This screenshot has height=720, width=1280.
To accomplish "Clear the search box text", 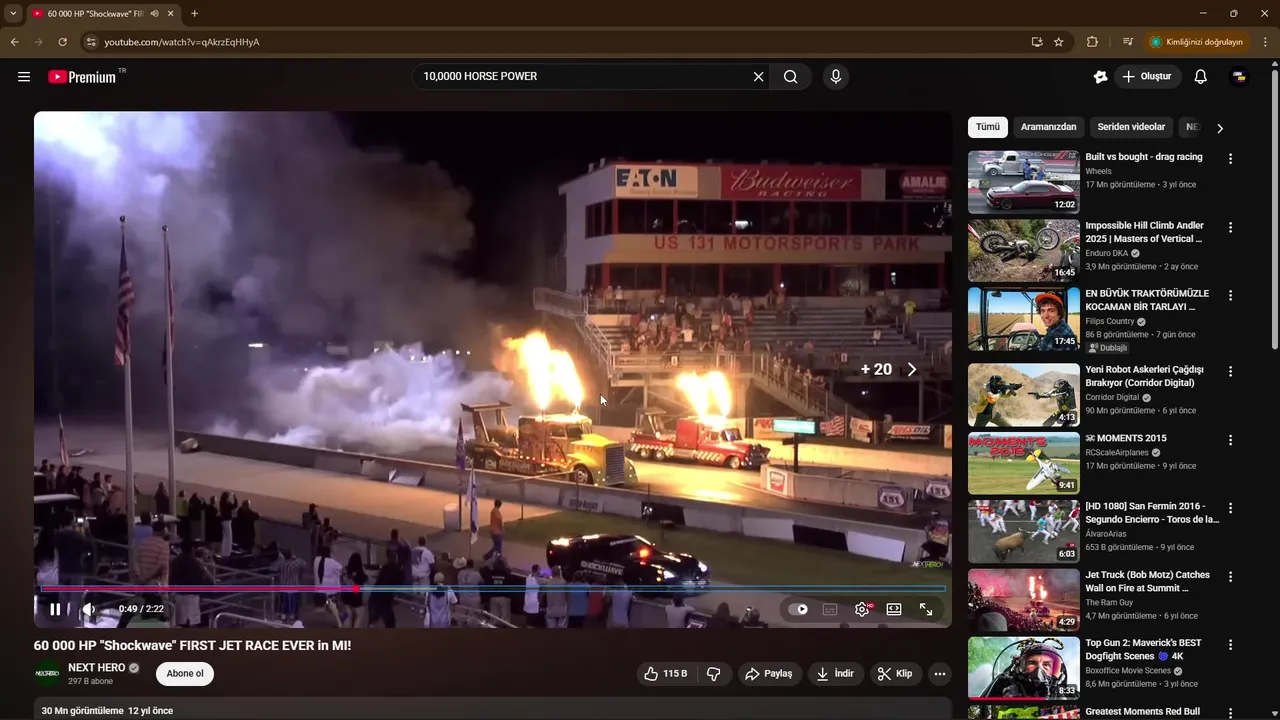I will tap(758, 77).
